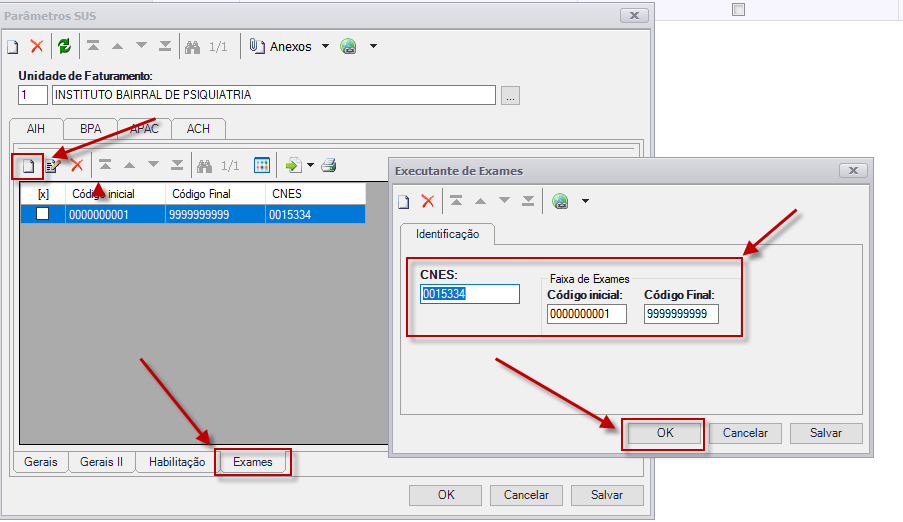The width and height of the screenshot is (903, 522).
Task: Switch to Gerais II bottom tab
Action: click(x=101, y=462)
